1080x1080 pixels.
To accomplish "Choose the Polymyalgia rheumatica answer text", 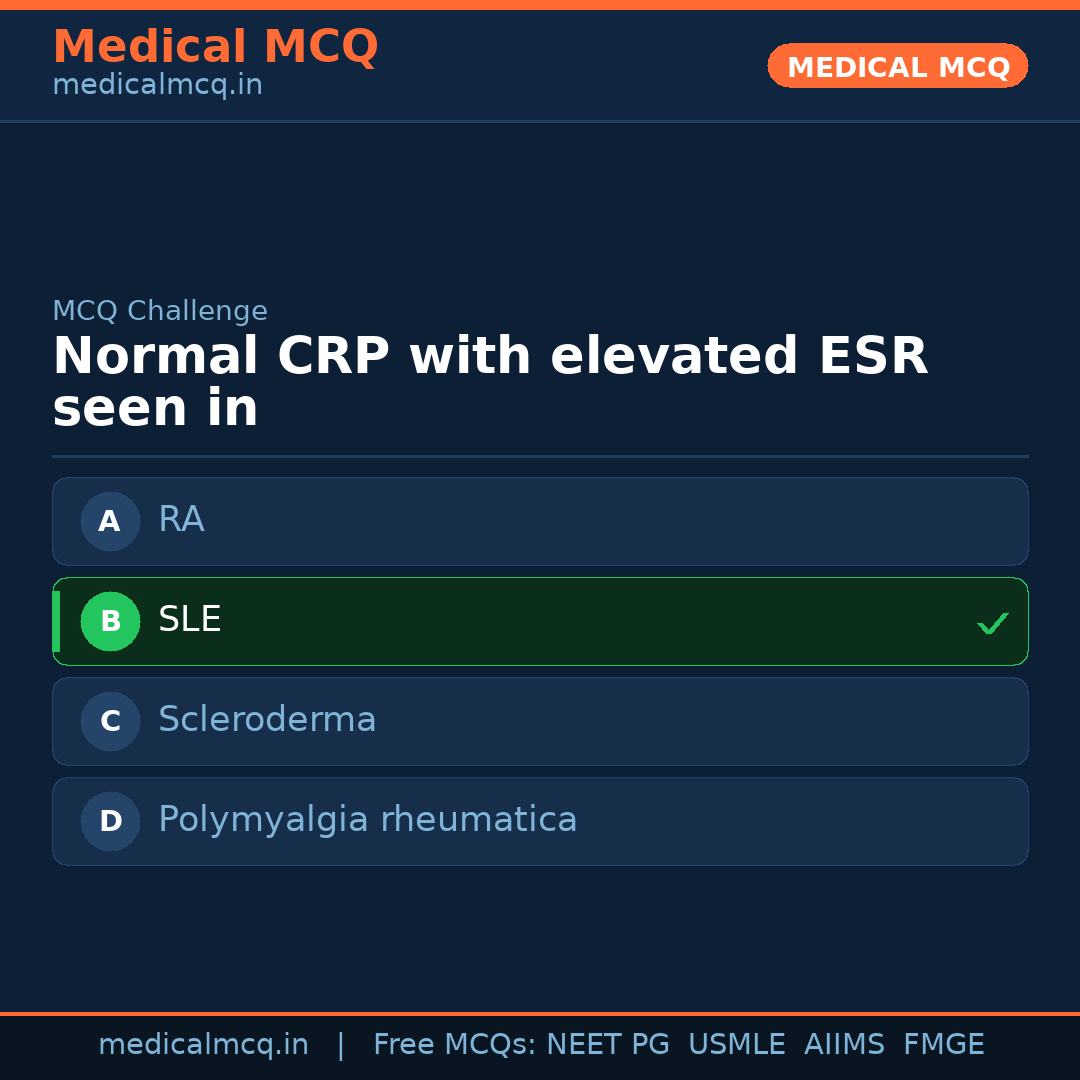I will point(367,820).
